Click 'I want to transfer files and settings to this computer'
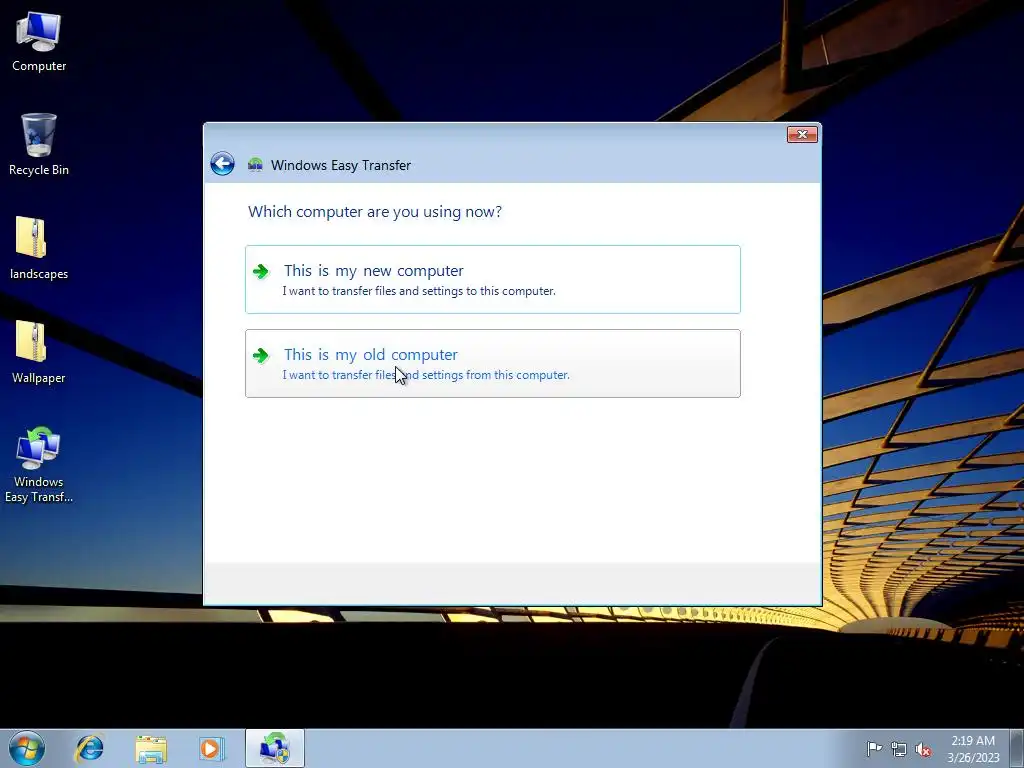 click(x=419, y=291)
